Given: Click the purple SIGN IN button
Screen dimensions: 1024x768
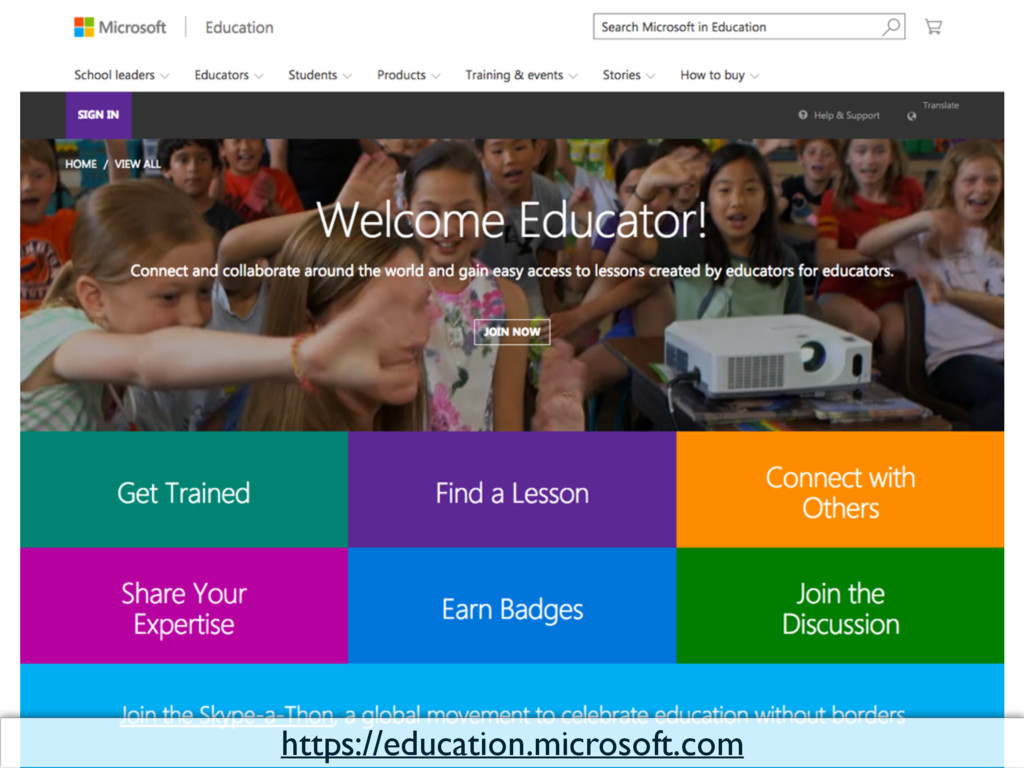Looking at the screenshot, I should [x=99, y=115].
